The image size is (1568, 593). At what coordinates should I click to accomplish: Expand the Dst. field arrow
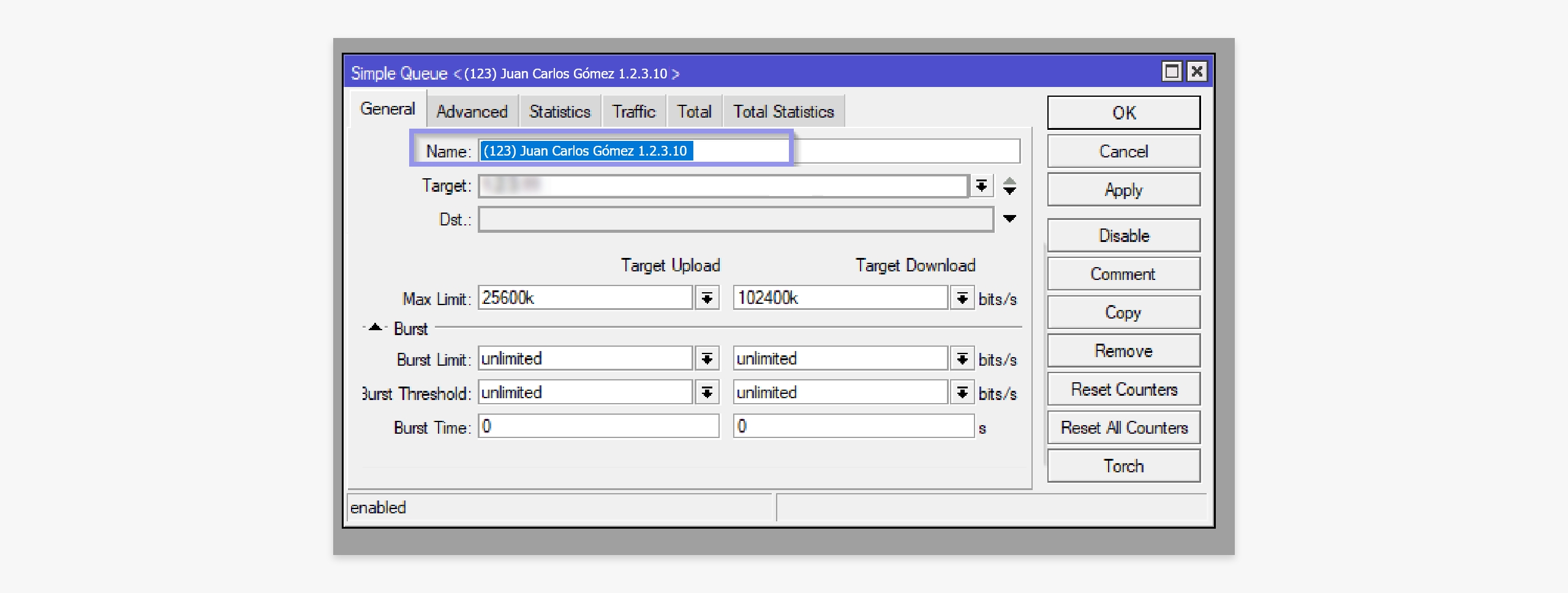click(x=1009, y=219)
